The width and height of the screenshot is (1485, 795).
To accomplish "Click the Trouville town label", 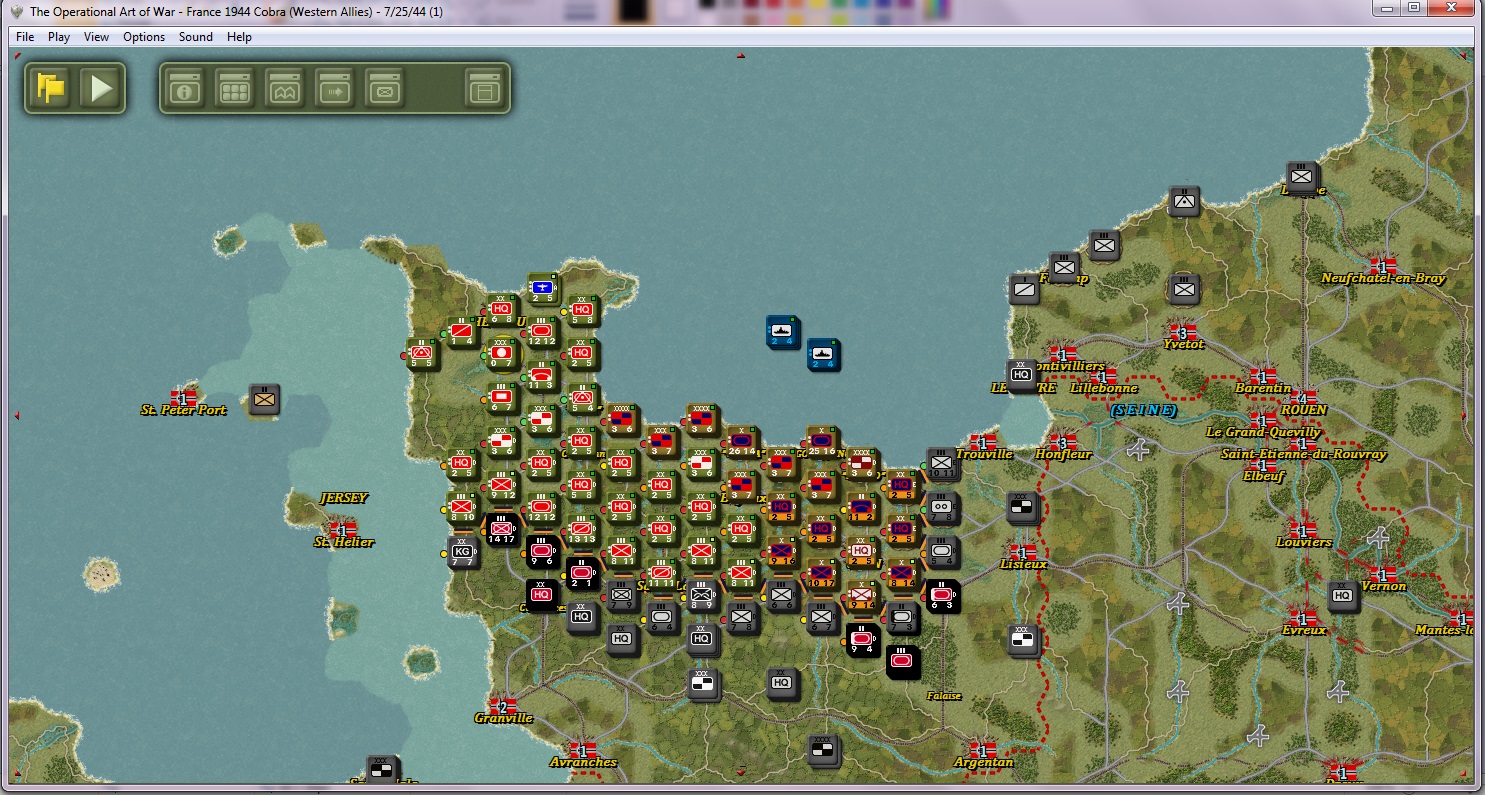I will tap(984, 454).
